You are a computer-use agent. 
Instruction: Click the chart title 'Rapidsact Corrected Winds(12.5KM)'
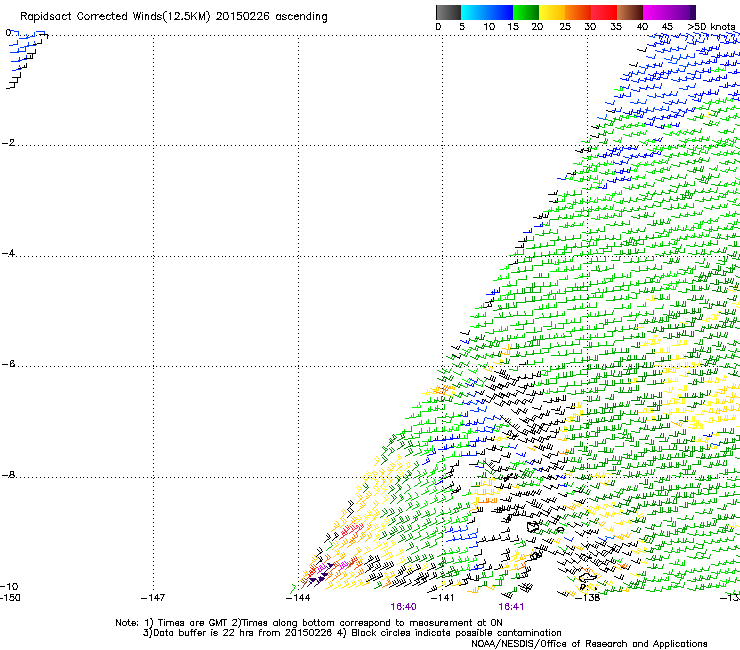coord(115,17)
